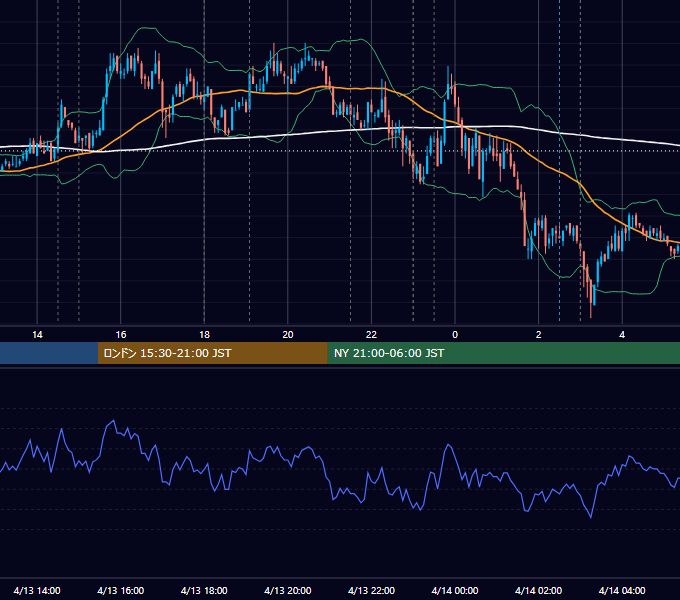Click the 4/13 18:00 time label
This screenshot has width=680, height=600.
204,590
